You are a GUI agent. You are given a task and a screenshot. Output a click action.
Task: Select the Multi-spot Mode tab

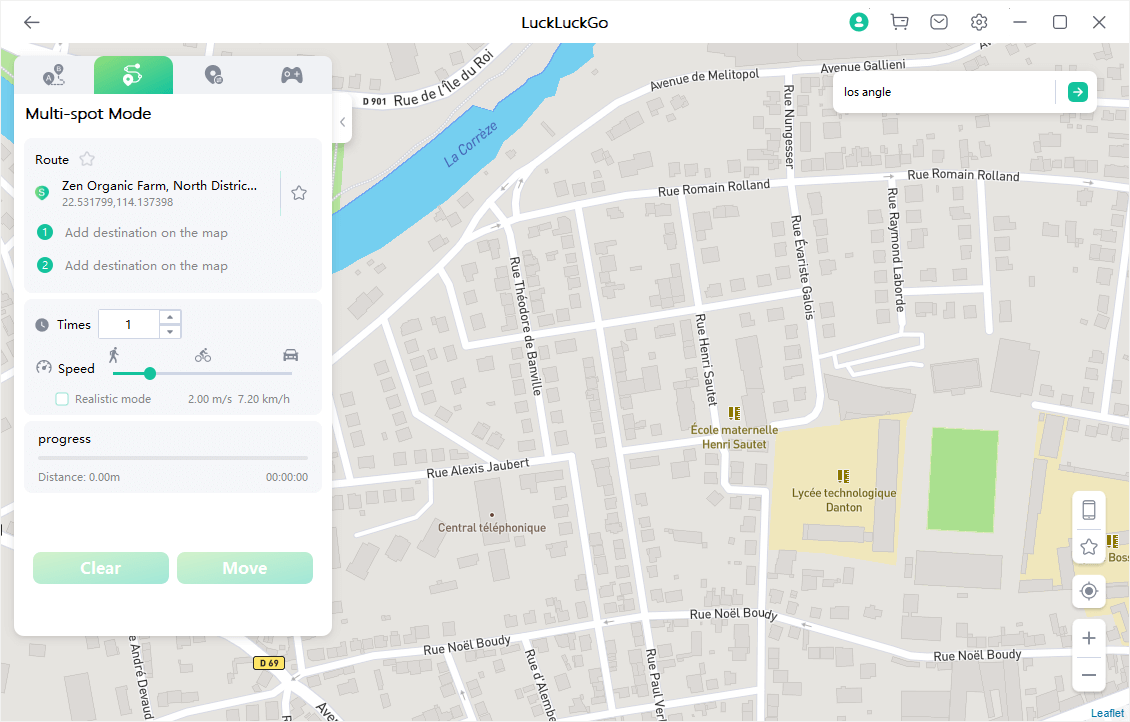tap(133, 75)
